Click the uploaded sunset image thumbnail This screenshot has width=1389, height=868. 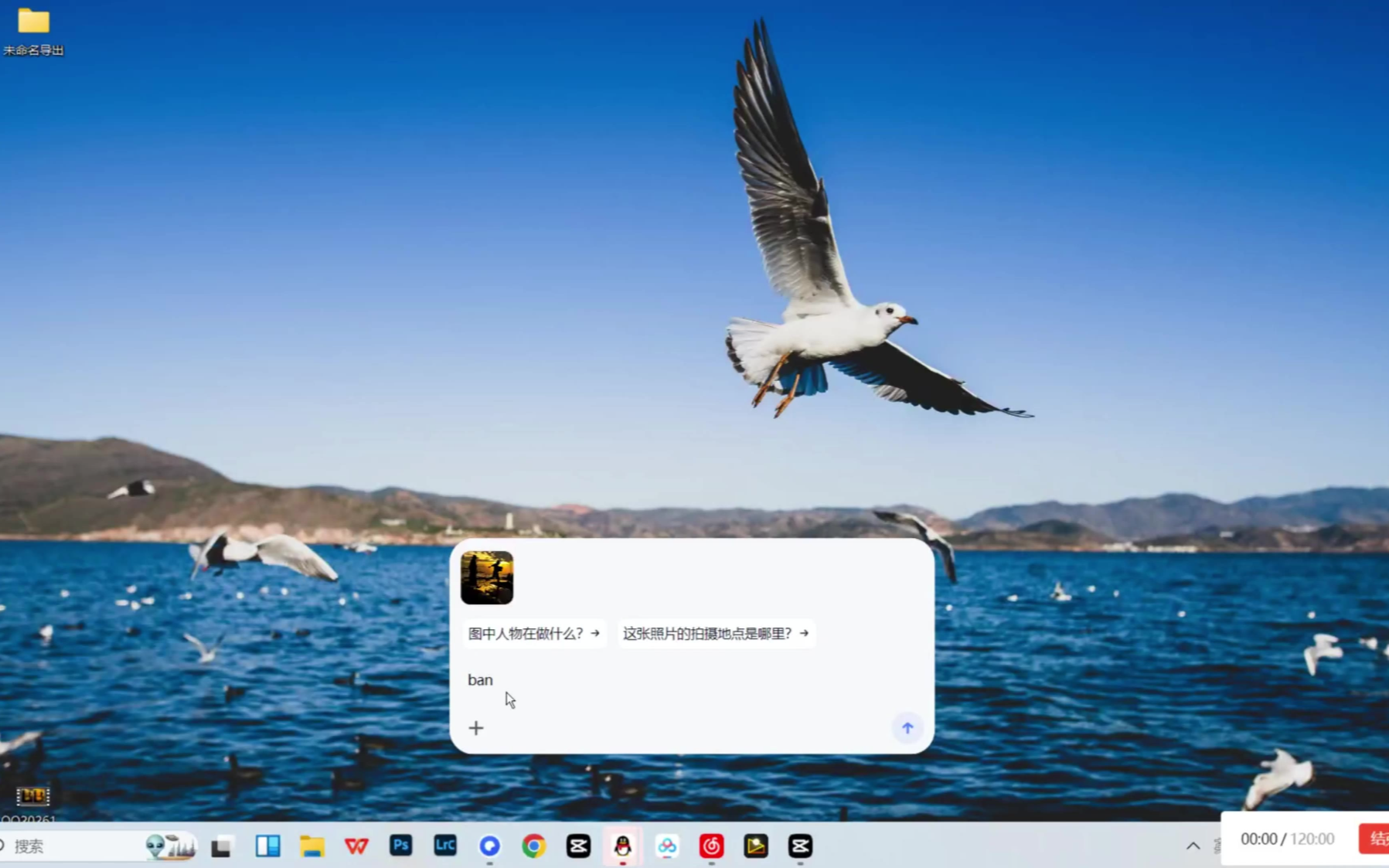(487, 578)
